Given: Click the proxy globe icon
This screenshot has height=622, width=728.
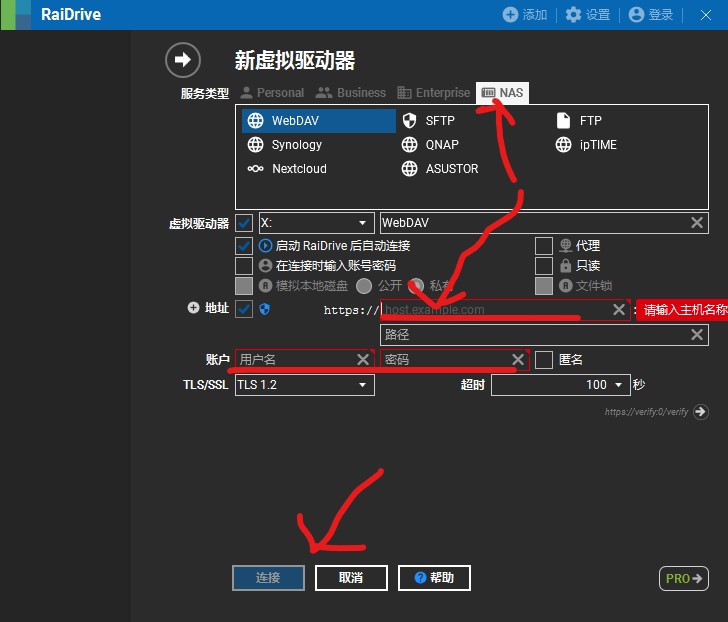Looking at the screenshot, I should click(x=565, y=246).
